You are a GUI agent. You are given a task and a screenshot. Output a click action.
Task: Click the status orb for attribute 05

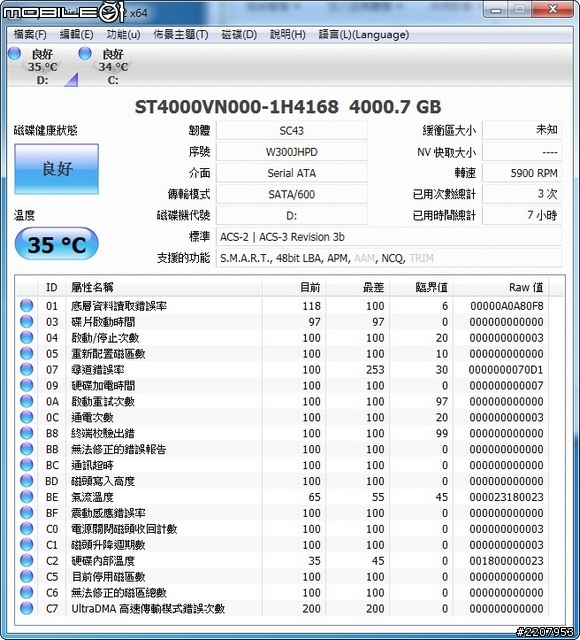[x=27, y=353]
